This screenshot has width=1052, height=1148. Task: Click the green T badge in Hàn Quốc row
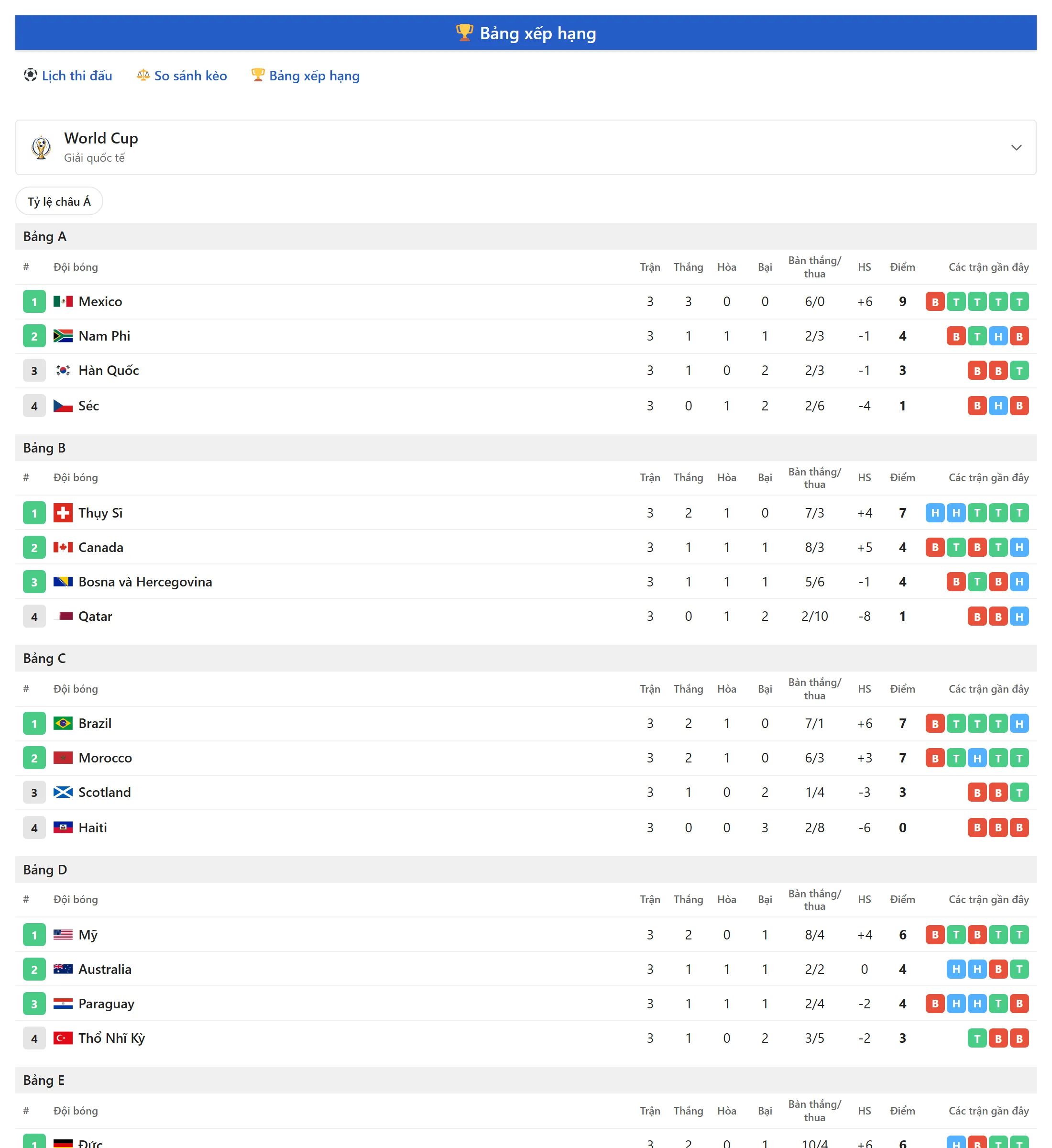pyautogui.click(x=1019, y=371)
